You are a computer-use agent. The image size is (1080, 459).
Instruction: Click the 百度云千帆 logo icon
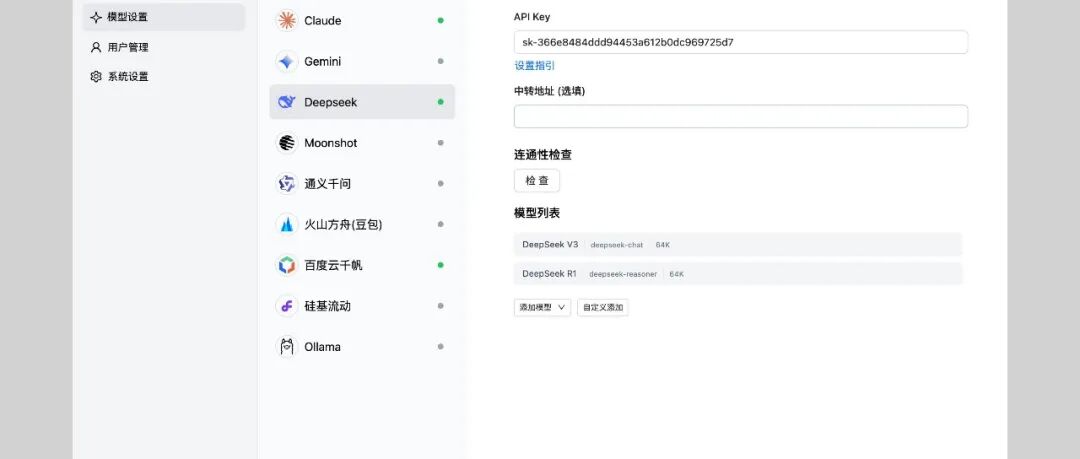[x=286, y=265]
